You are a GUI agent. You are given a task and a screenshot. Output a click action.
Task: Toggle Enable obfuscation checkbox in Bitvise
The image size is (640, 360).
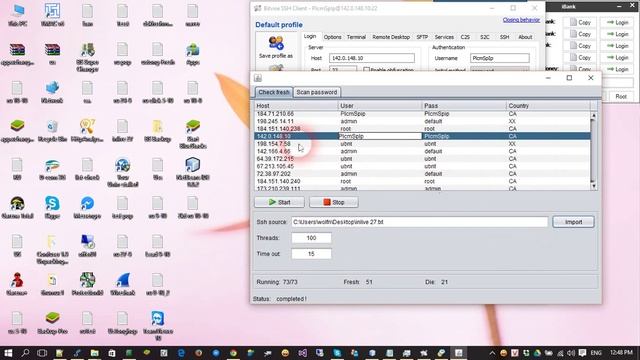(x=366, y=70)
